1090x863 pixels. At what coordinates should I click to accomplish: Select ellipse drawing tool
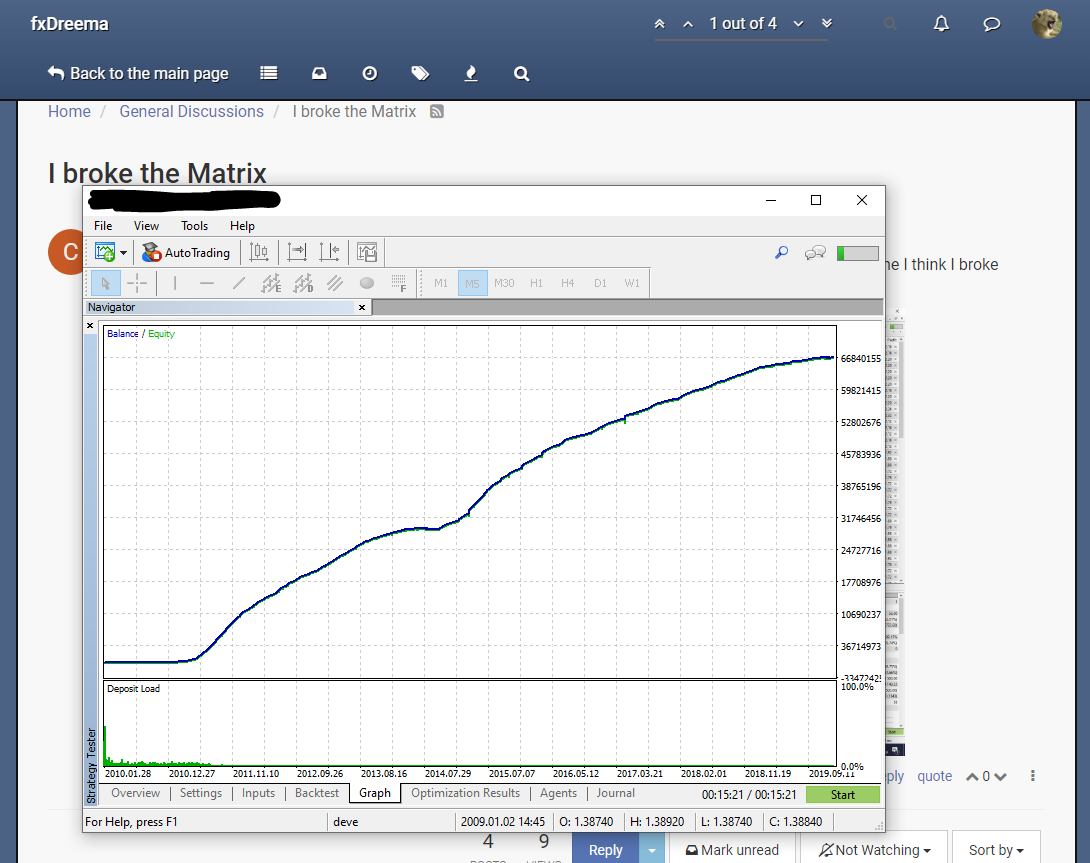(367, 283)
